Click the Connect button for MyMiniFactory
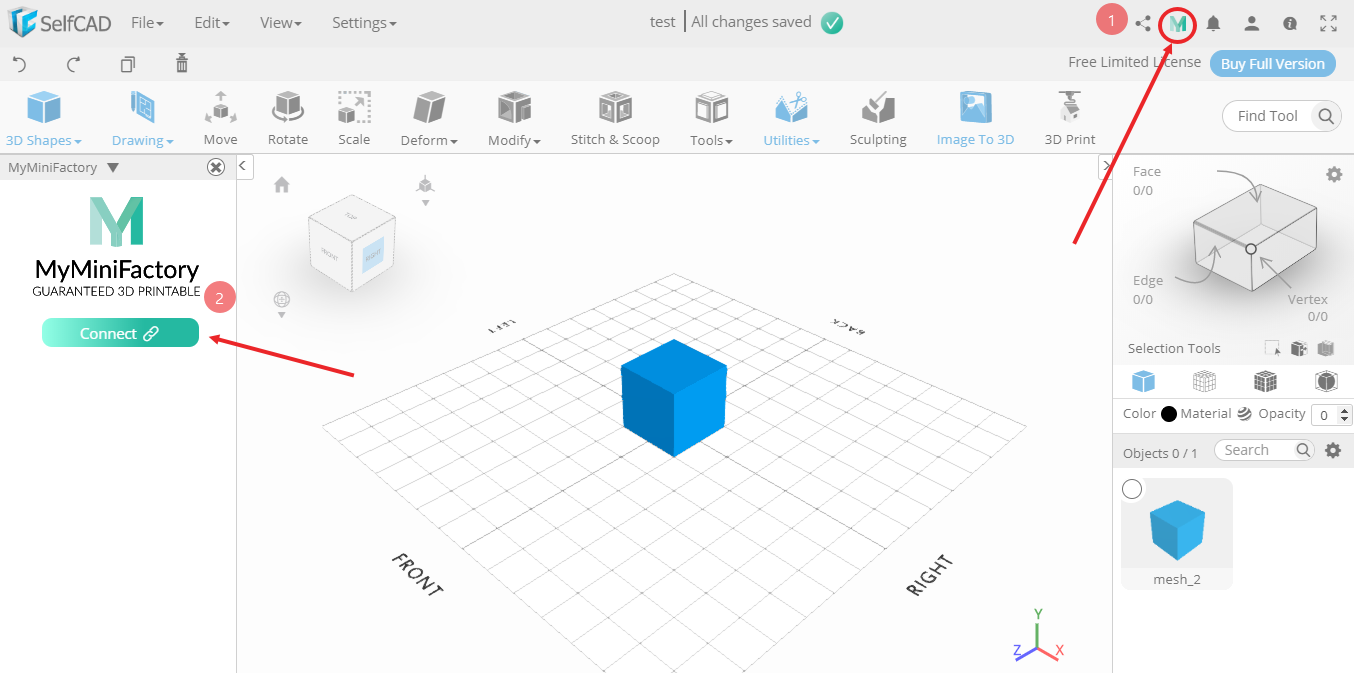This screenshot has width=1354, height=673. pyautogui.click(x=119, y=332)
